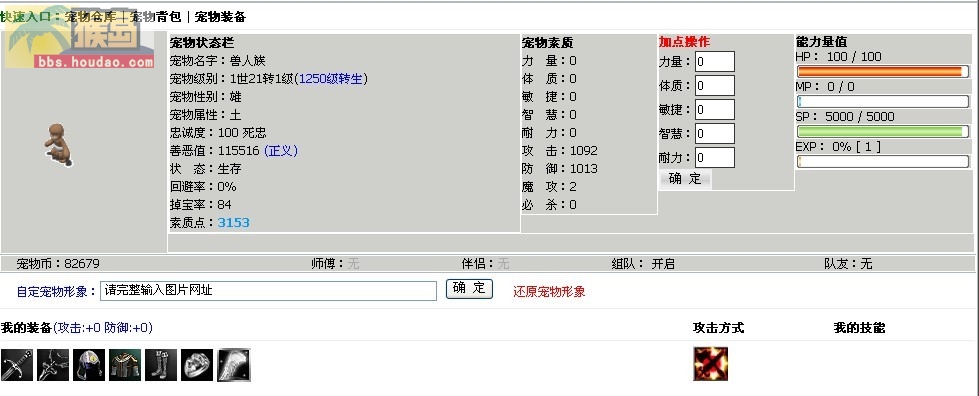
Task: Confirm point allocation with 确定 button
Action: [685, 179]
